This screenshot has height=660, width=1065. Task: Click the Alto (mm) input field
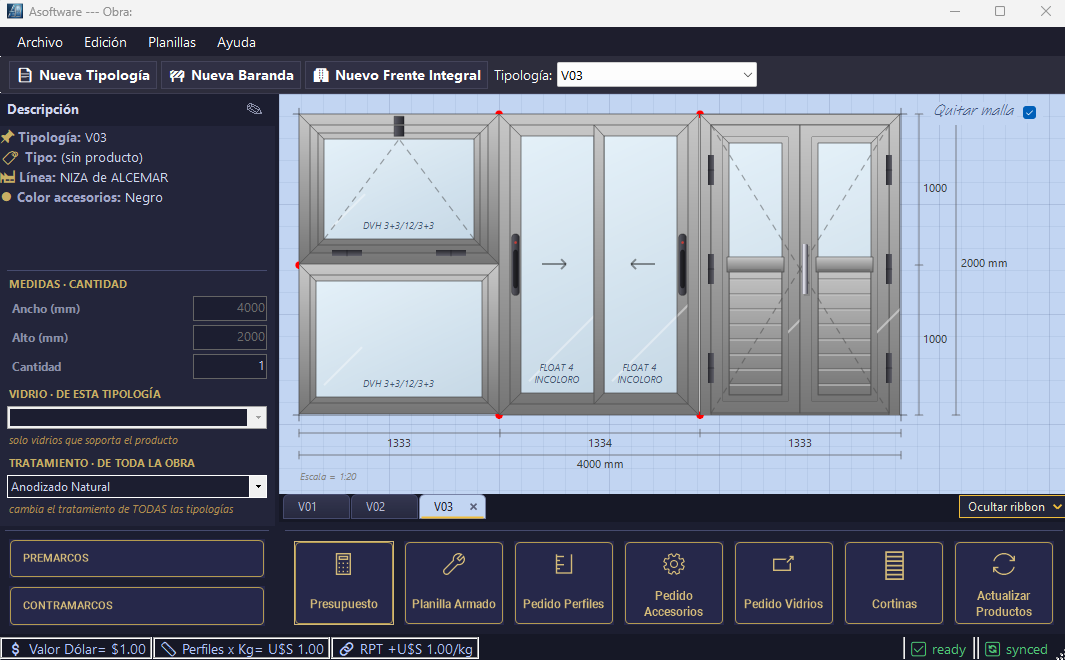[230, 337]
